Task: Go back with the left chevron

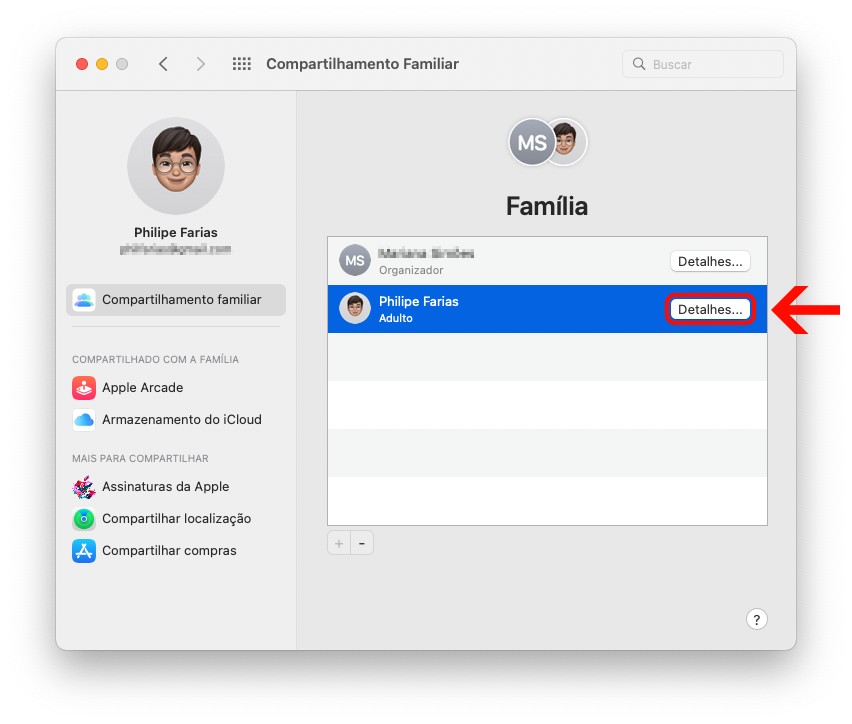Action: 163,64
